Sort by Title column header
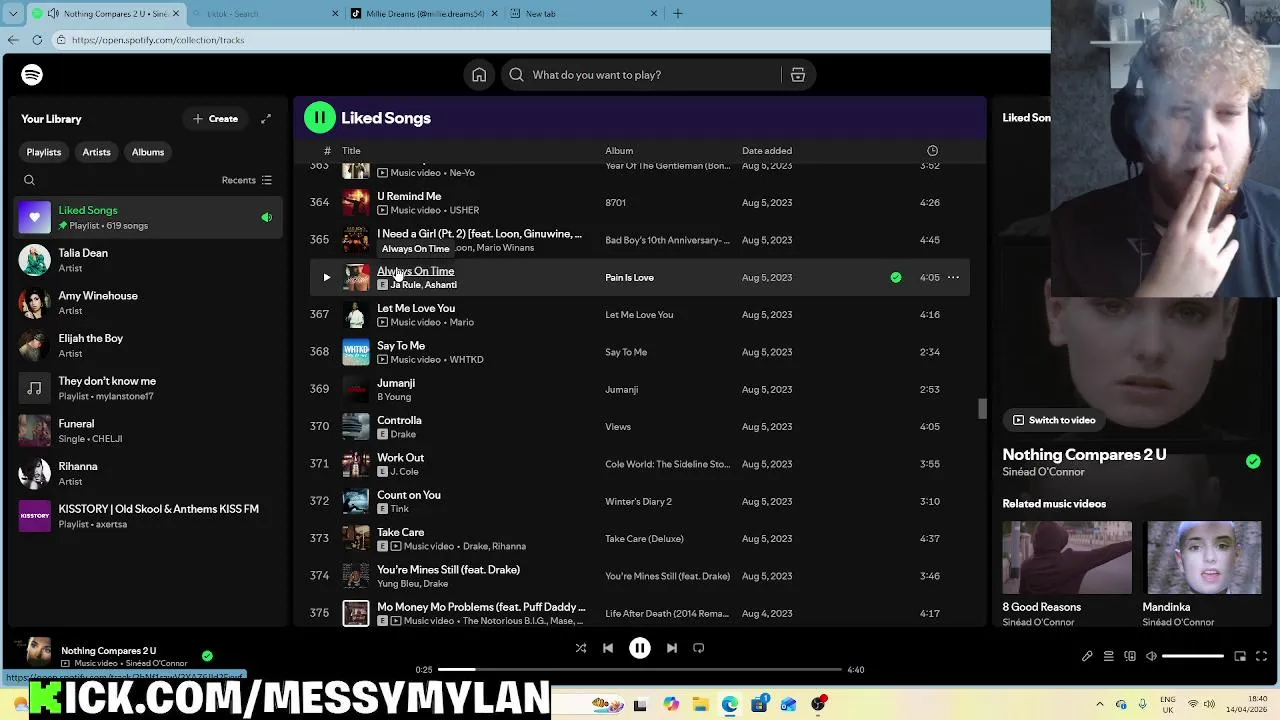The height and width of the screenshot is (720, 1280). (351, 151)
